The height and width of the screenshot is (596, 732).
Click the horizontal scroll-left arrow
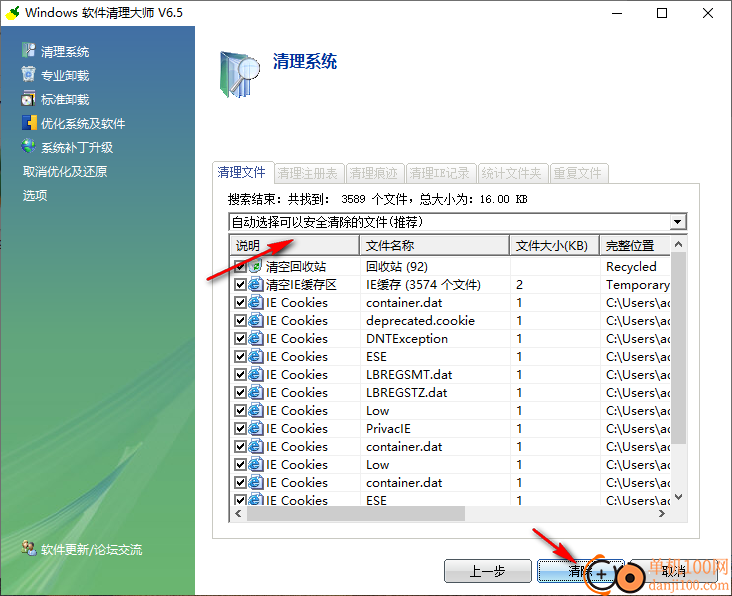point(239,513)
